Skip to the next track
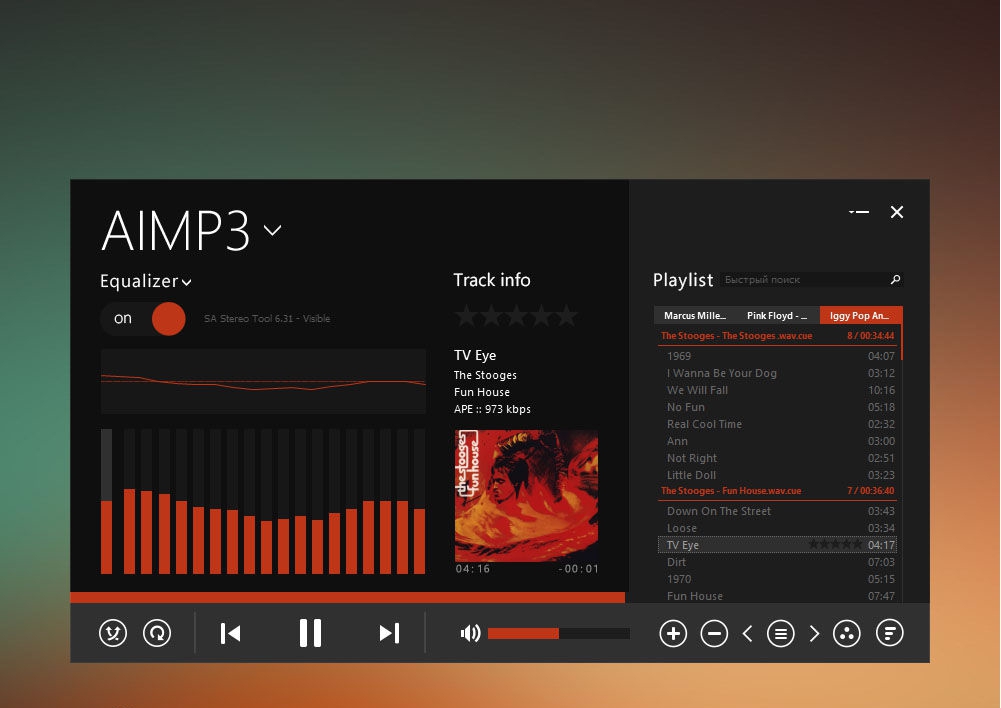 (388, 632)
